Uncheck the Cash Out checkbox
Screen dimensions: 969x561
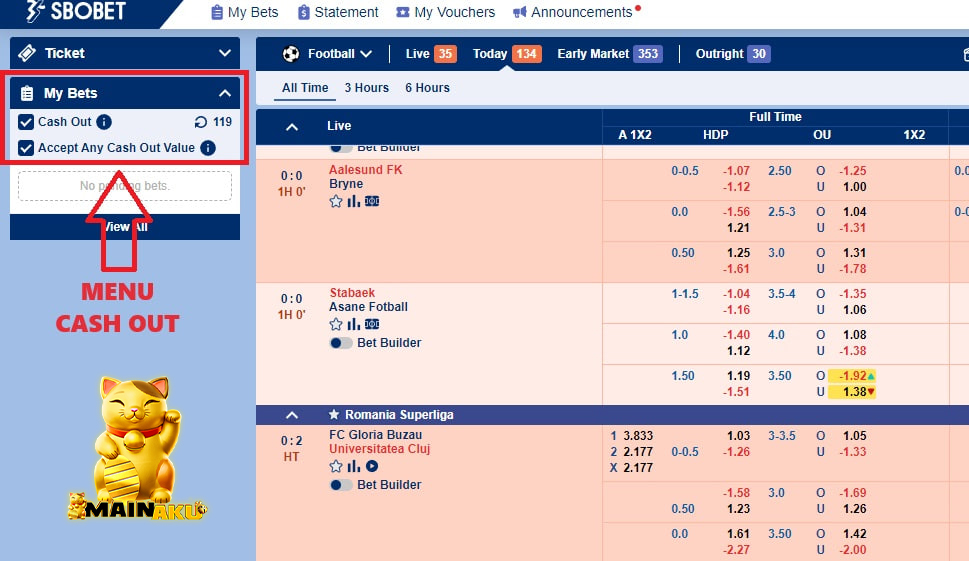point(26,122)
